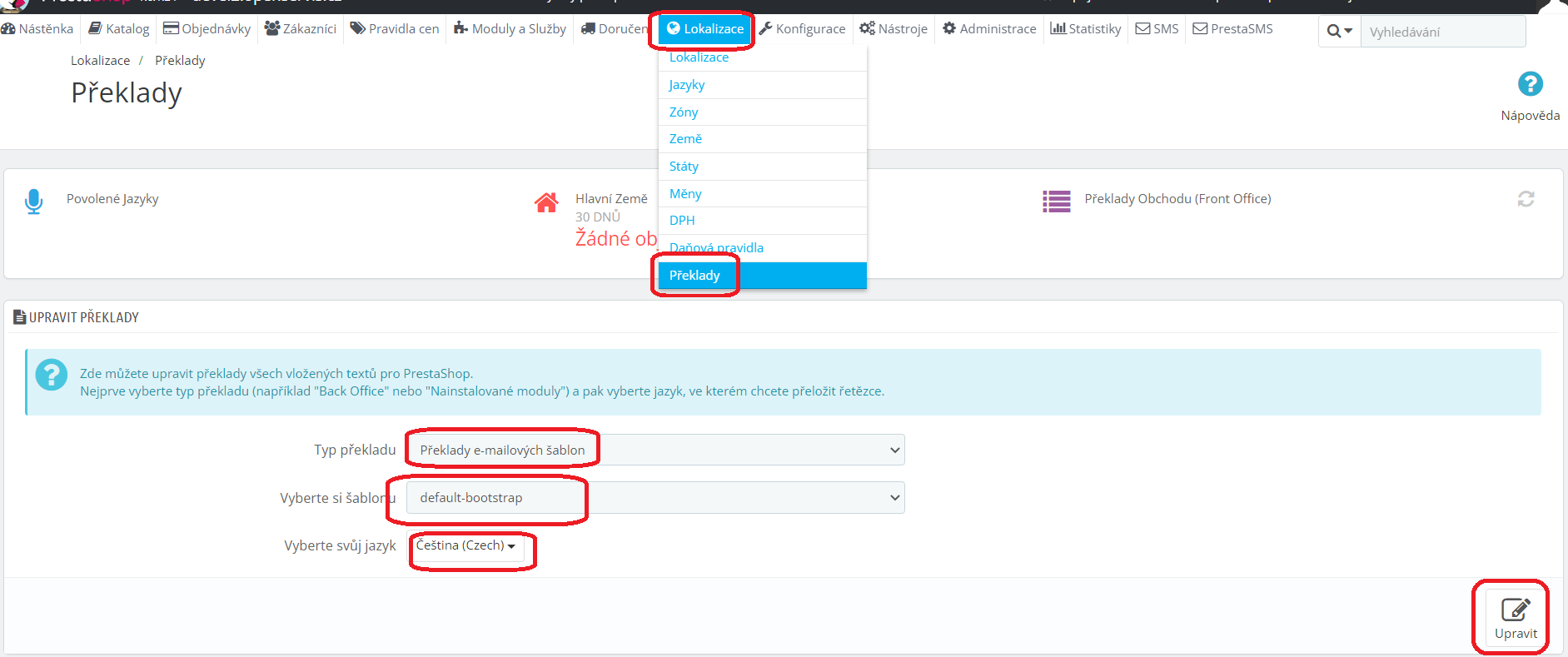Image resolution: width=1568 pixels, height=657 pixels.
Task: Focus the Vyhledávání search field
Action: [x=1442, y=32]
